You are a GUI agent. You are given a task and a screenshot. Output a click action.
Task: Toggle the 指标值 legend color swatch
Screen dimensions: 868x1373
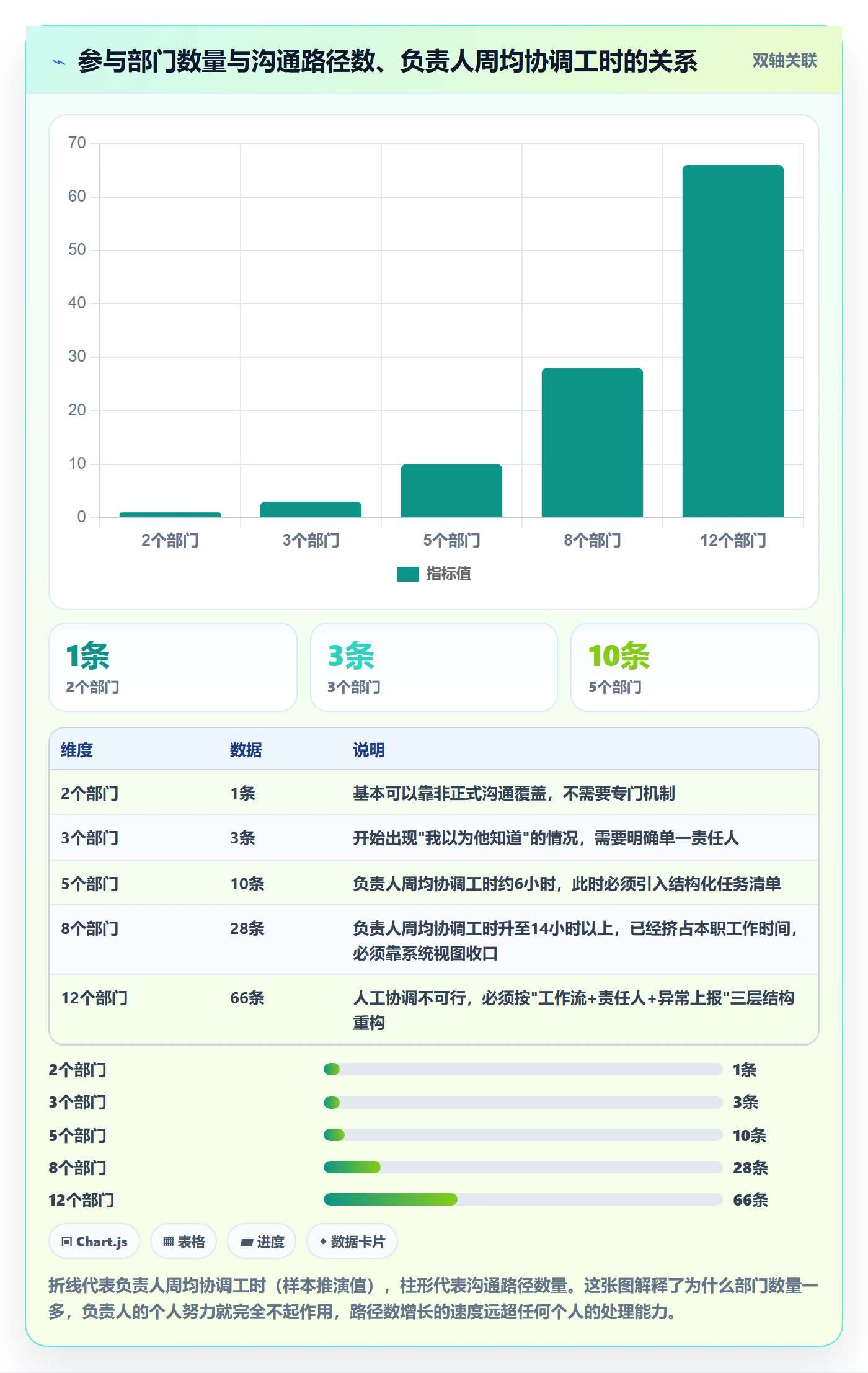(408, 574)
